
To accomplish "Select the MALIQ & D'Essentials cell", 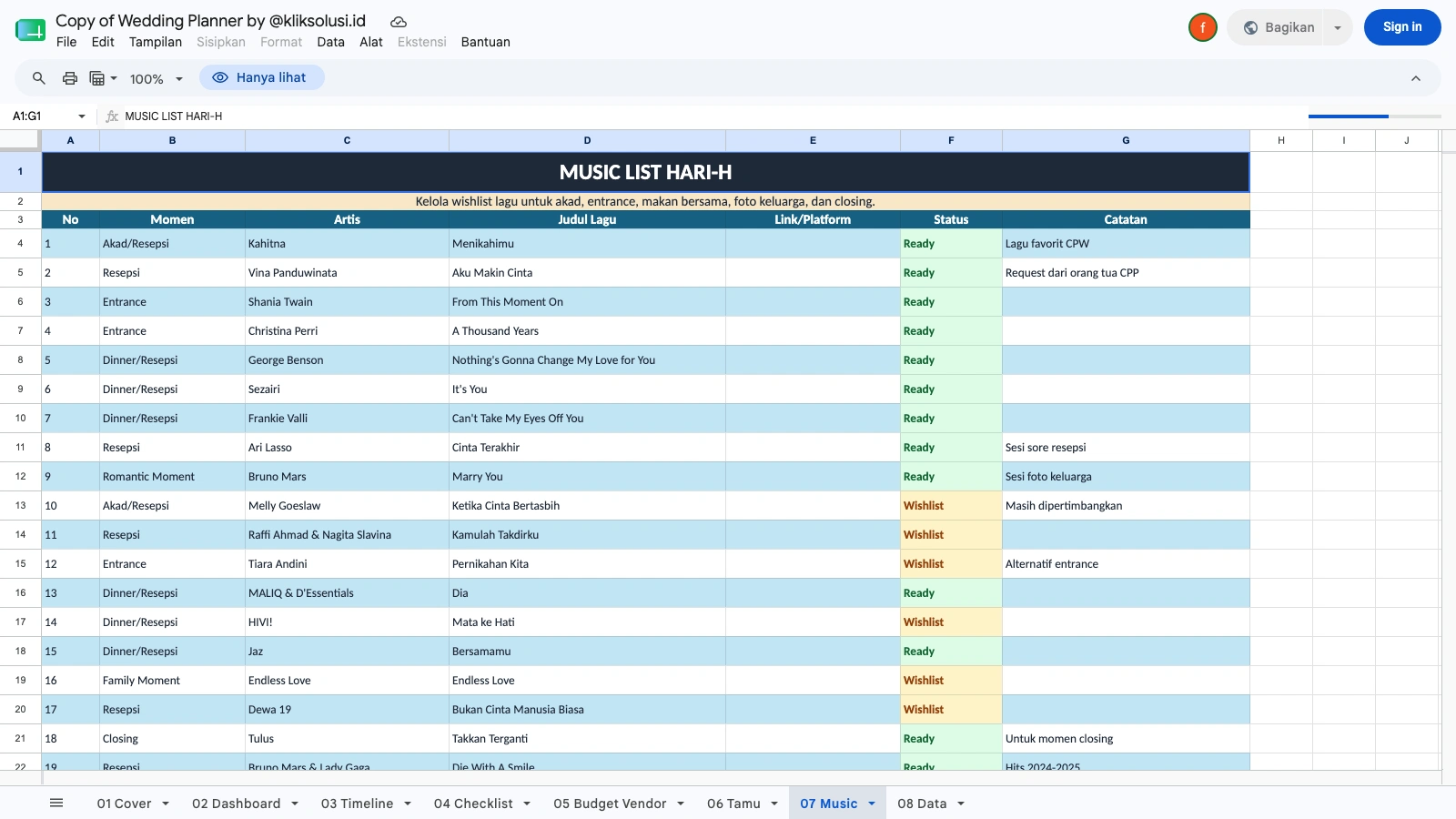I will coord(347,593).
